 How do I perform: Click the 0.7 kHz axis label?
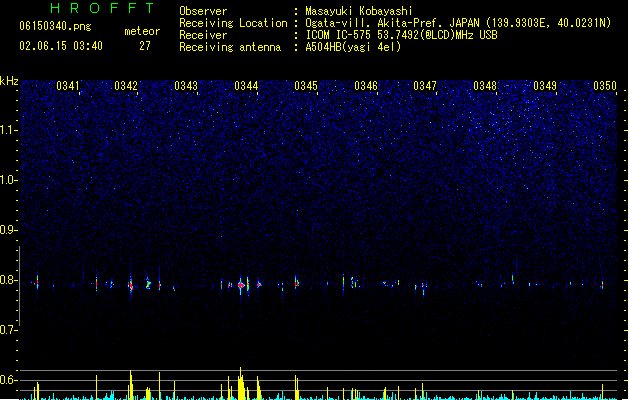(x=9, y=330)
